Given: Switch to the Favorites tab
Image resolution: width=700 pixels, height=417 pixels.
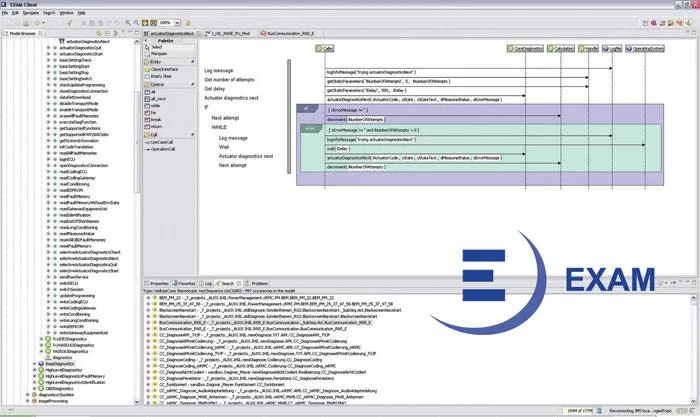Looking at the screenshot, I should 184,284.
